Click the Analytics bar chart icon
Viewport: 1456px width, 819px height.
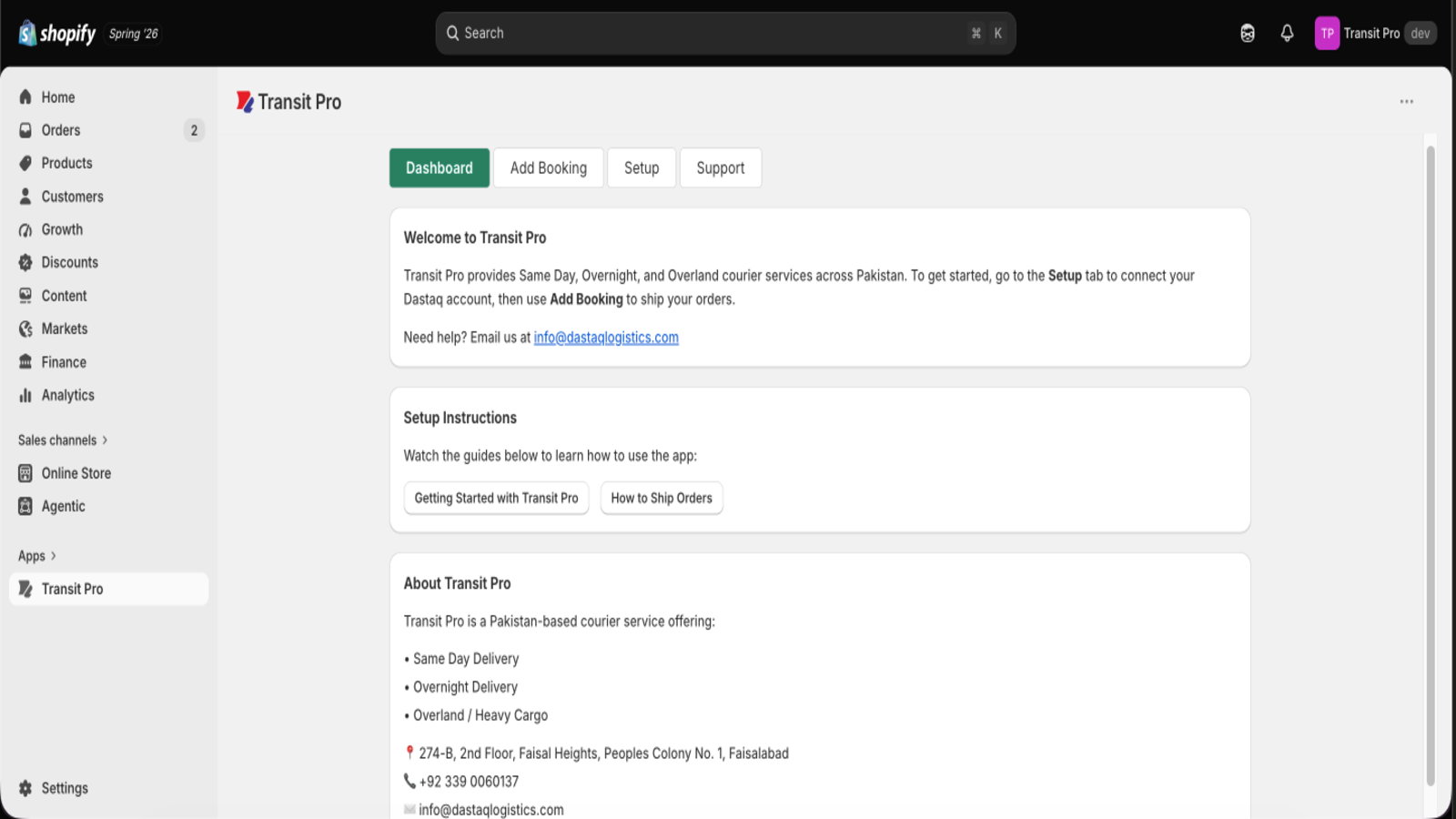[25, 396]
